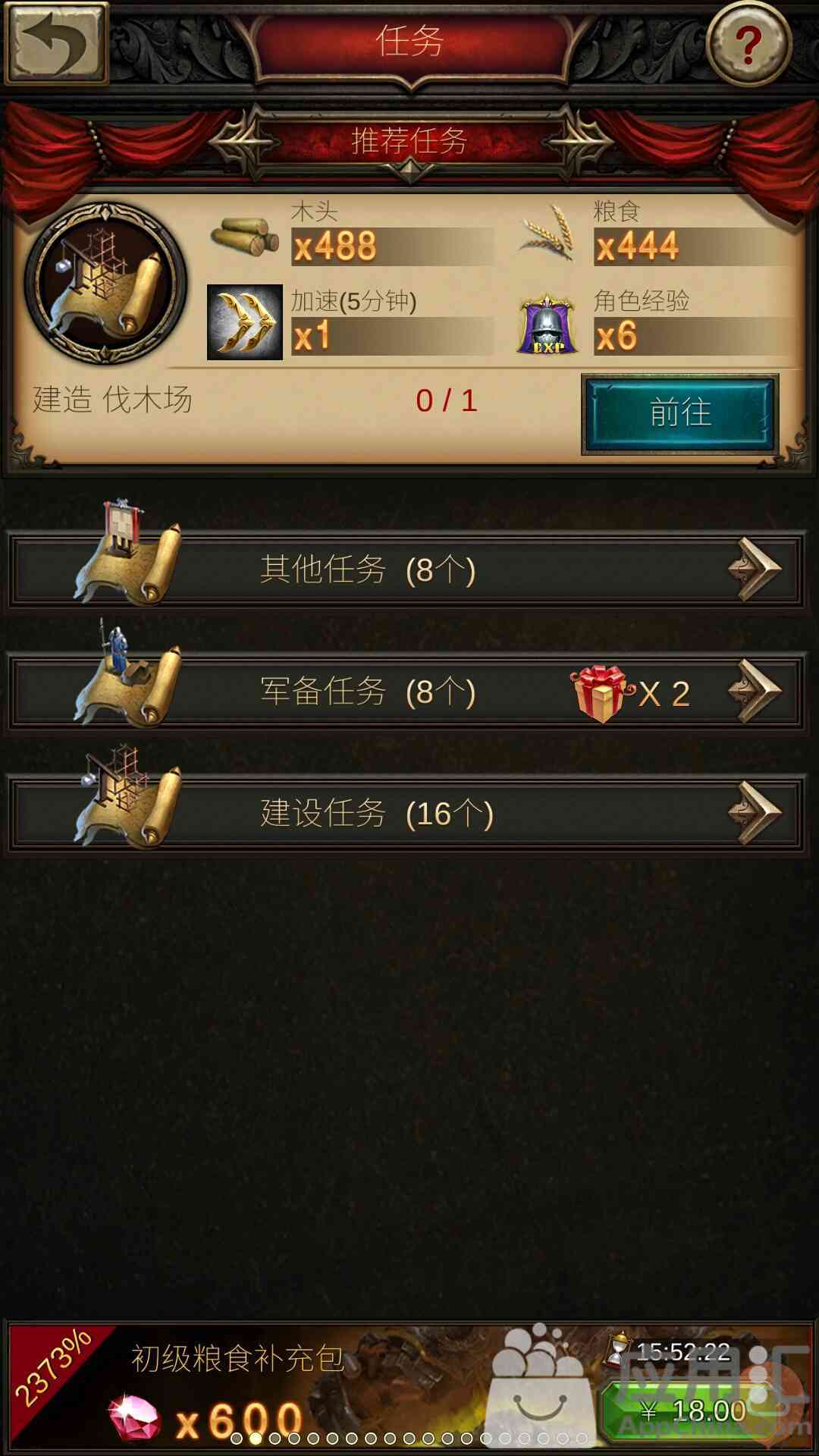
Task: Tap the back arrow icon
Action: click(56, 42)
